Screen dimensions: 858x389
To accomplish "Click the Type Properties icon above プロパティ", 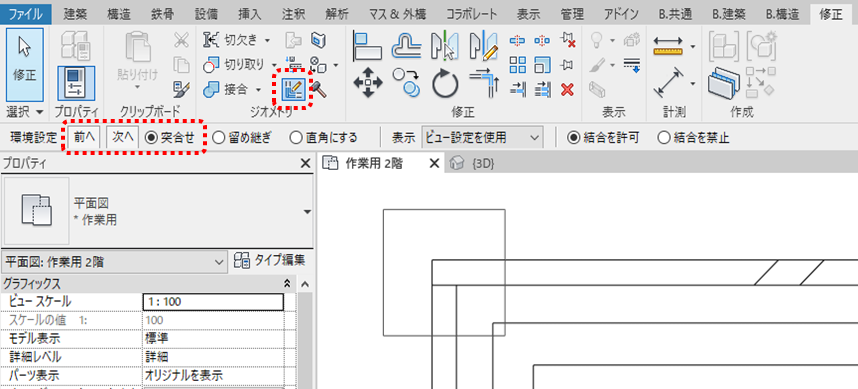I will (x=76, y=45).
